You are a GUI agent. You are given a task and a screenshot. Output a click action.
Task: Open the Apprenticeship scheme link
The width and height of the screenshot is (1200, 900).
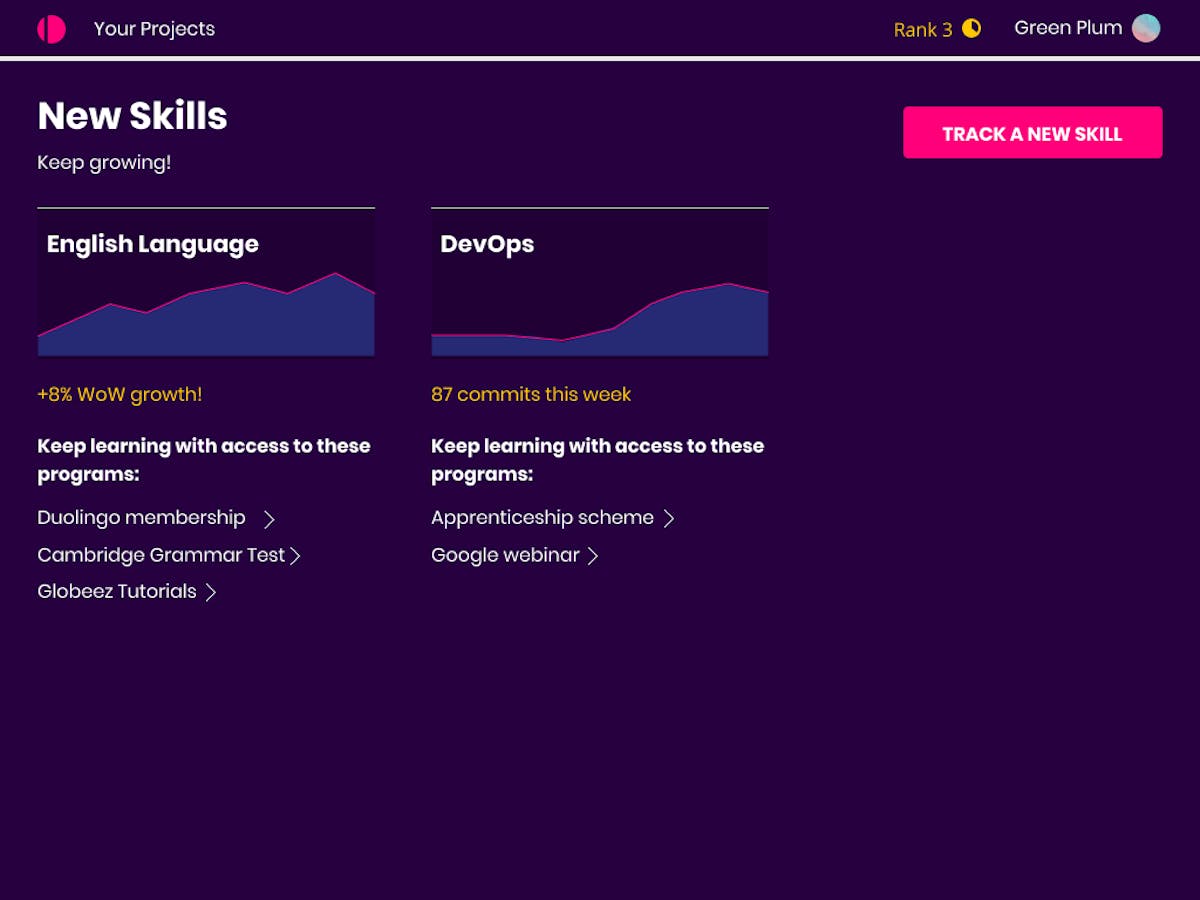(542, 518)
